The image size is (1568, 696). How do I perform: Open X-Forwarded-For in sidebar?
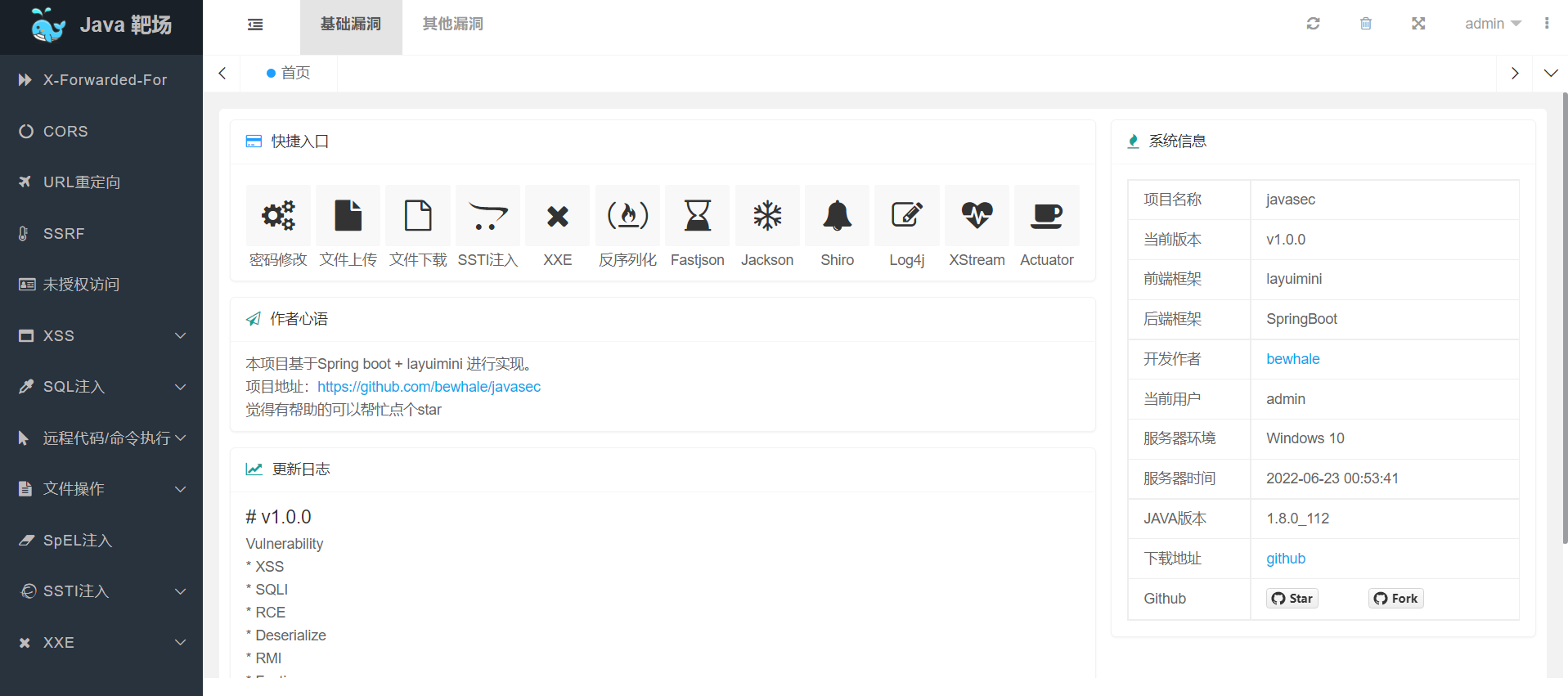[x=101, y=80]
